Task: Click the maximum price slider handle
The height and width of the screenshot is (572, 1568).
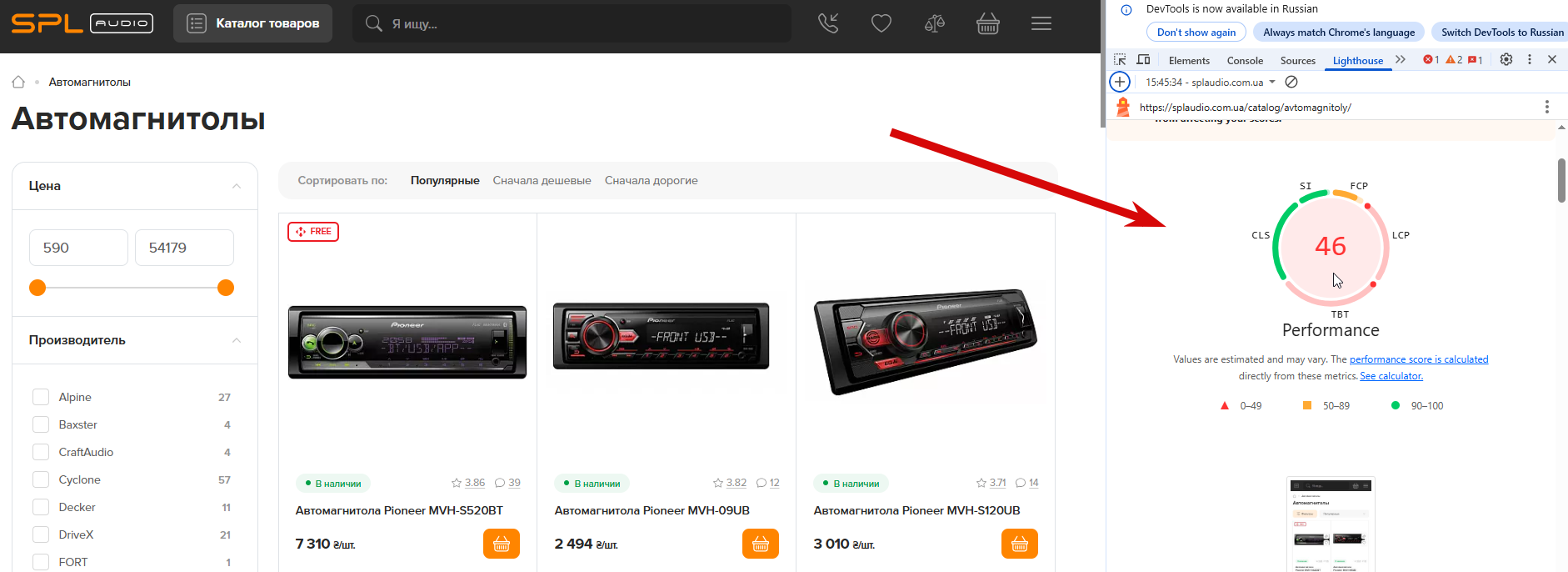Action: point(226,288)
